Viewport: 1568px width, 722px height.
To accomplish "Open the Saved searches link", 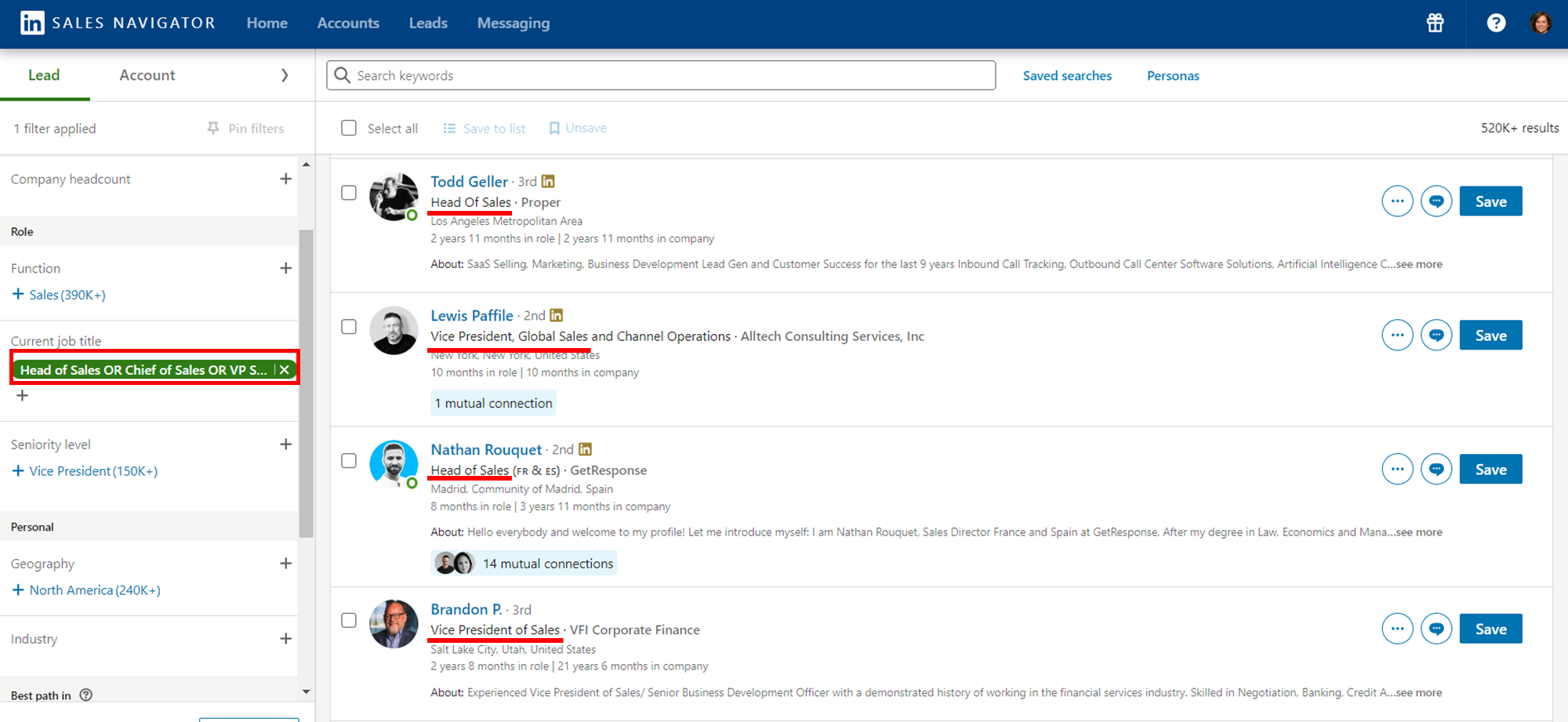I will point(1067,76).
